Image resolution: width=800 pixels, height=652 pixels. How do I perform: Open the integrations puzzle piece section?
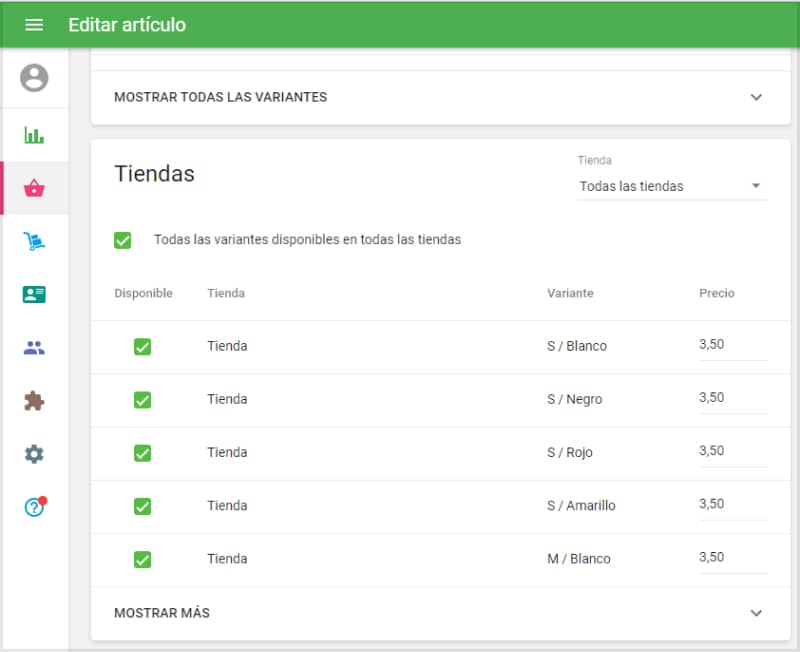(x=35, y=399)
